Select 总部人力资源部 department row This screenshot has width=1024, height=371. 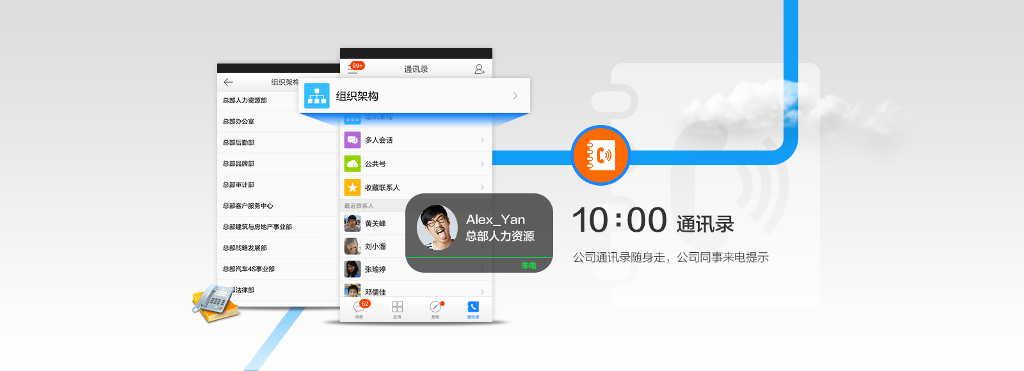(278, 101)
